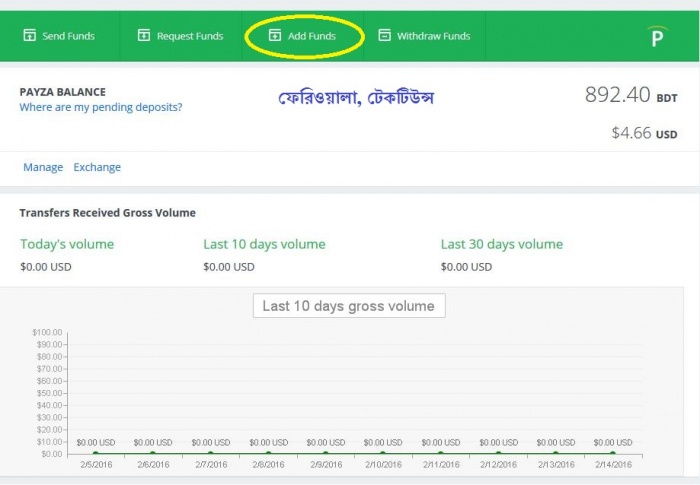Click the Payza P logo
The image size is (700, 485).
tap(657, 37)
